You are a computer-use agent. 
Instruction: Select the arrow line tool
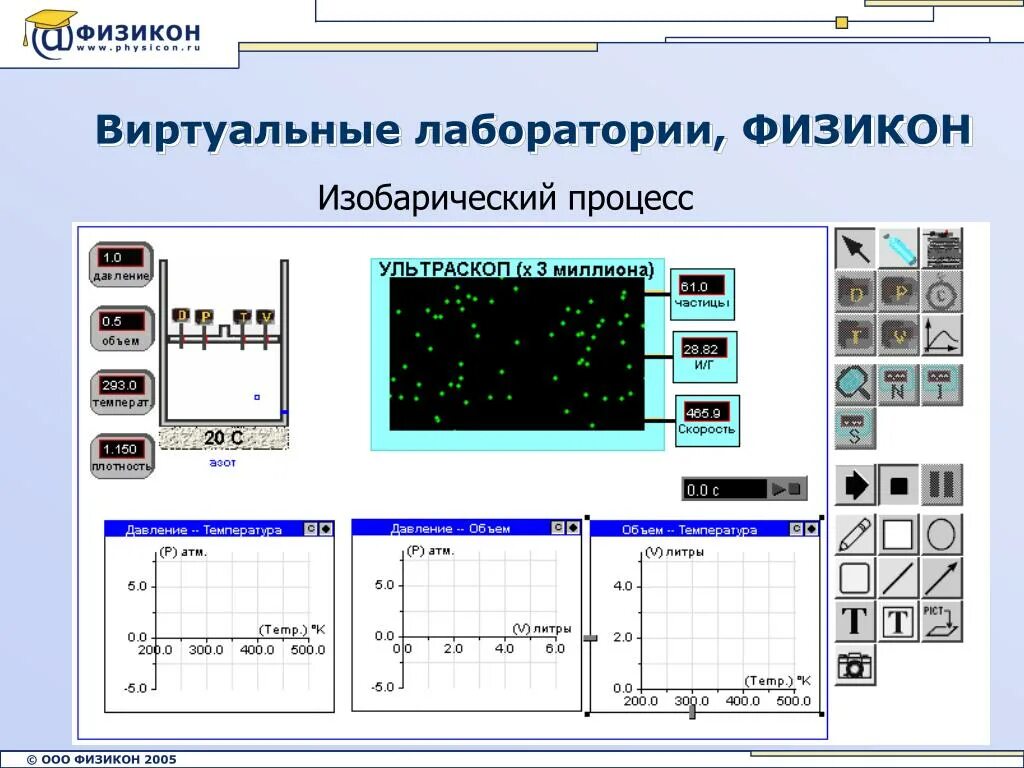942,578
